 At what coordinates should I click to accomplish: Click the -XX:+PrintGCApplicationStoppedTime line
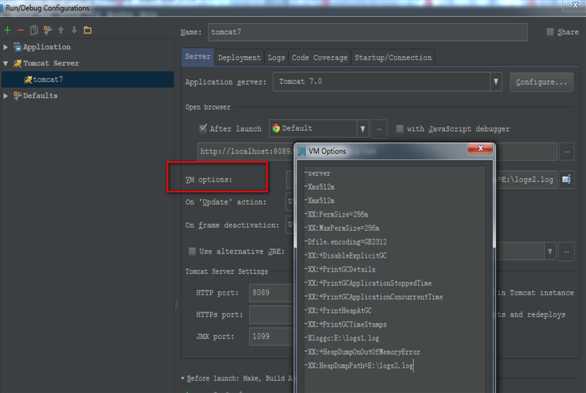click(x=368, y=283)
